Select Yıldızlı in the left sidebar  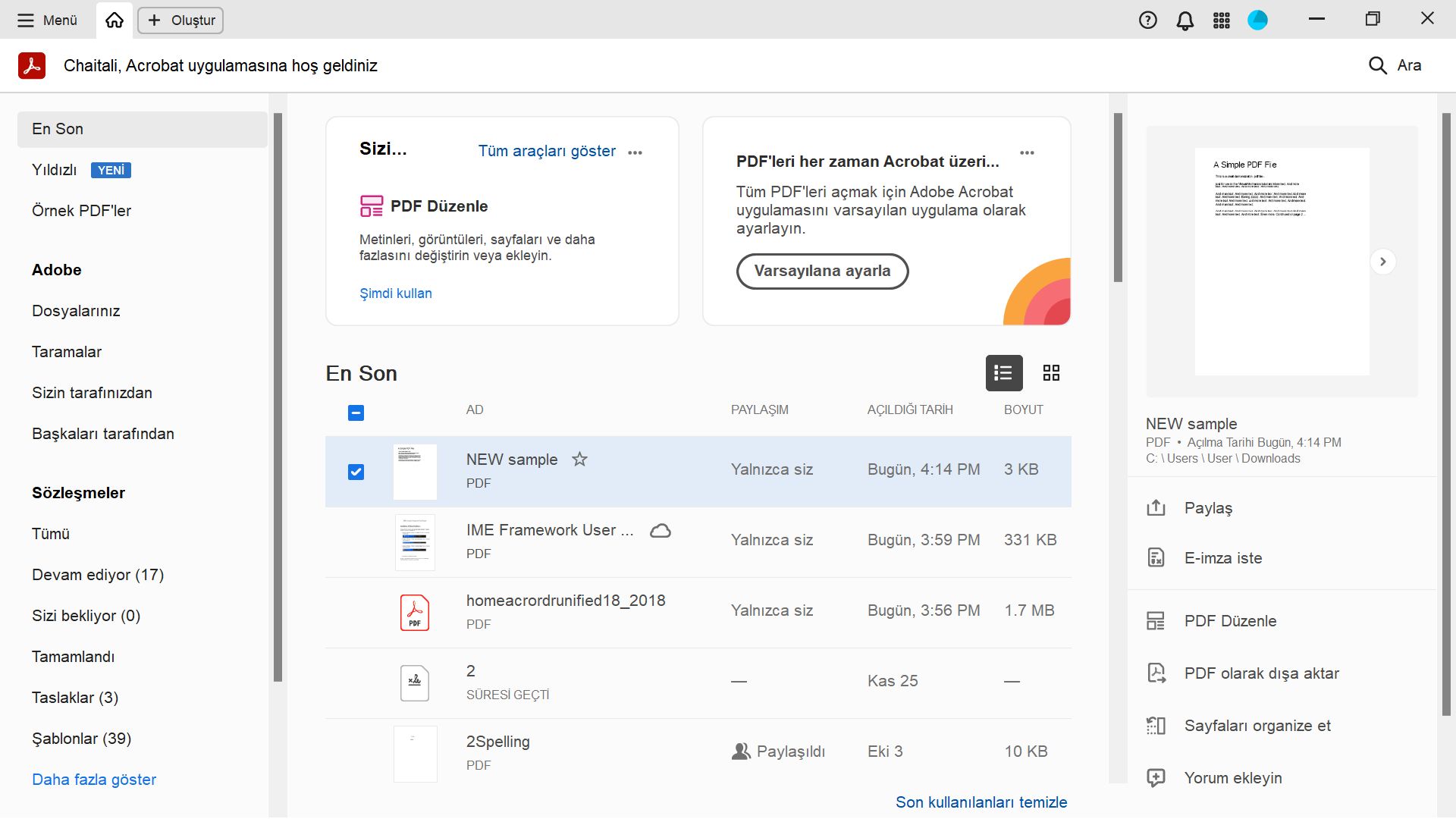(x=55, y=170)
